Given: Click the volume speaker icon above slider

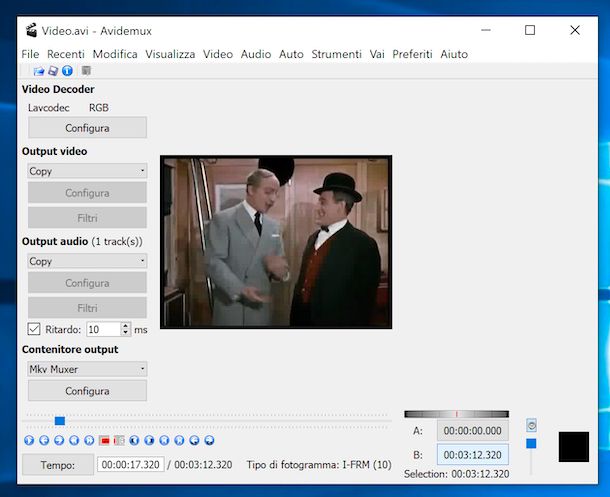Looking at the screenshot, I should pyautogui.click(x=531, y=425).
